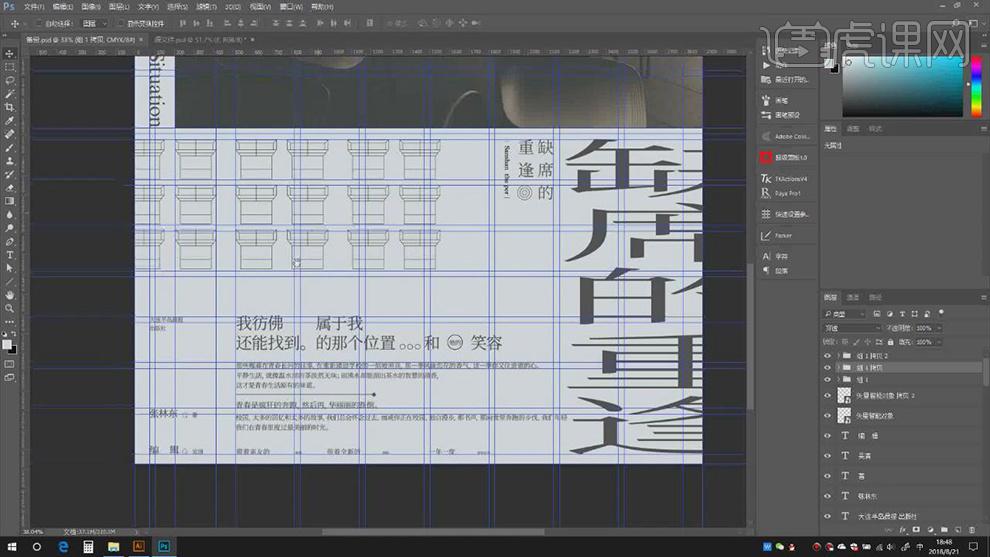The height and width of the screenshot is (557, 990).
Task: Filter layers by type (T) icon
Action: pyautogui.click(x=902, y=314)
